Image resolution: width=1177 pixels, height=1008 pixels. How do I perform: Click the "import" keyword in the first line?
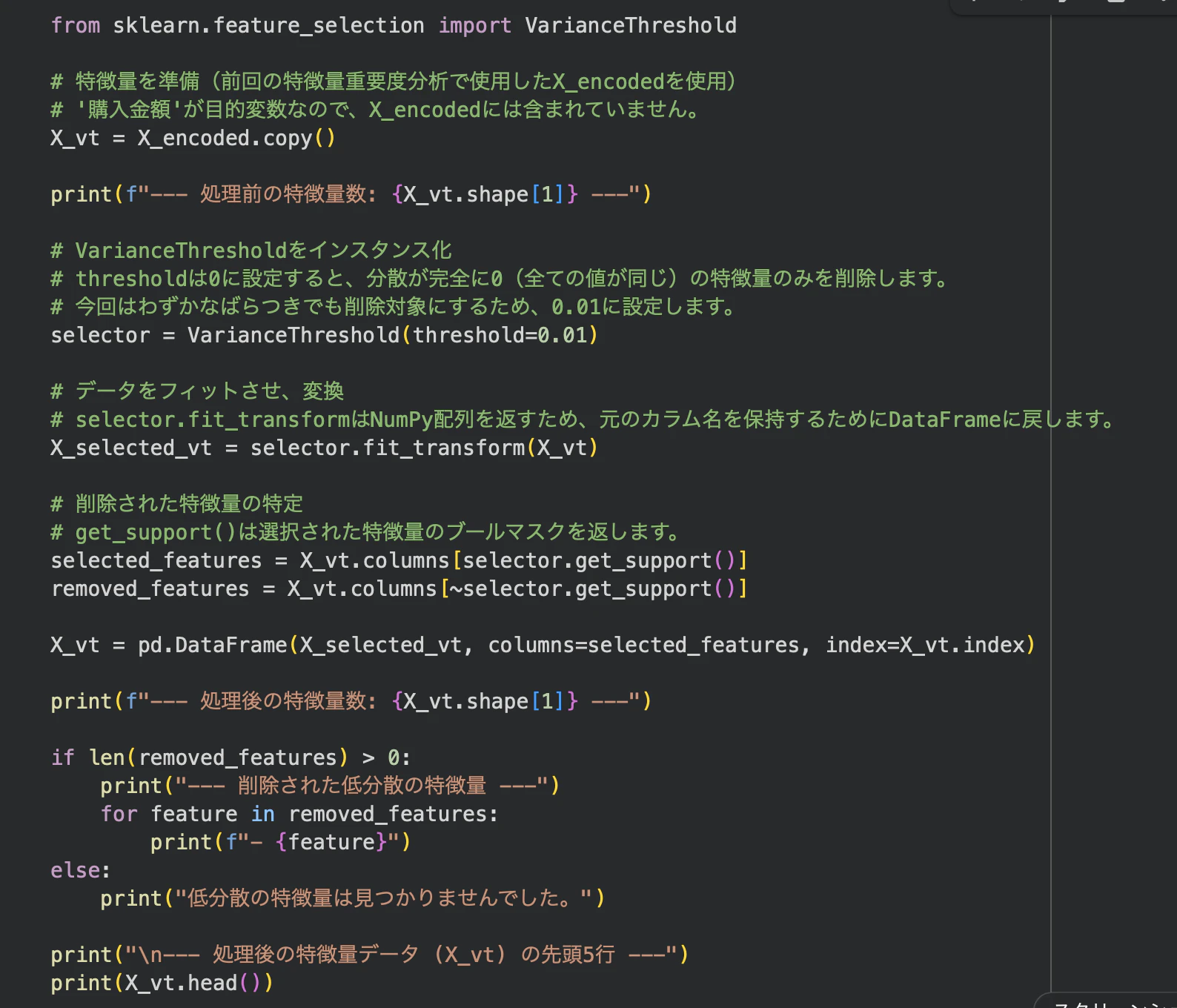point(474,25)
